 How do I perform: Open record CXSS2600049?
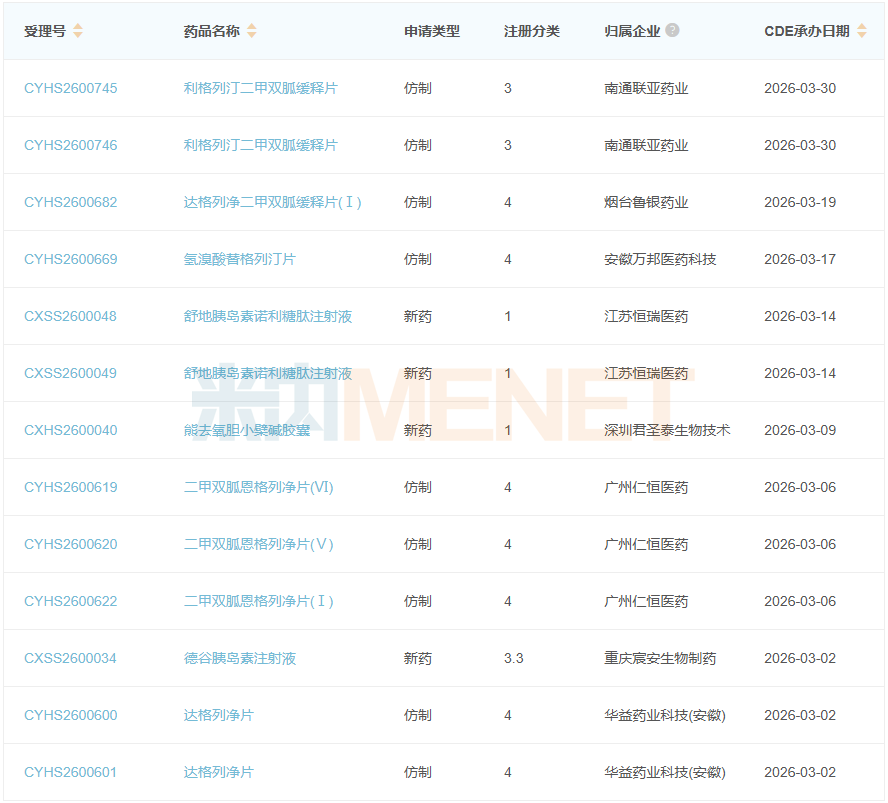click(x=70, y=373)
